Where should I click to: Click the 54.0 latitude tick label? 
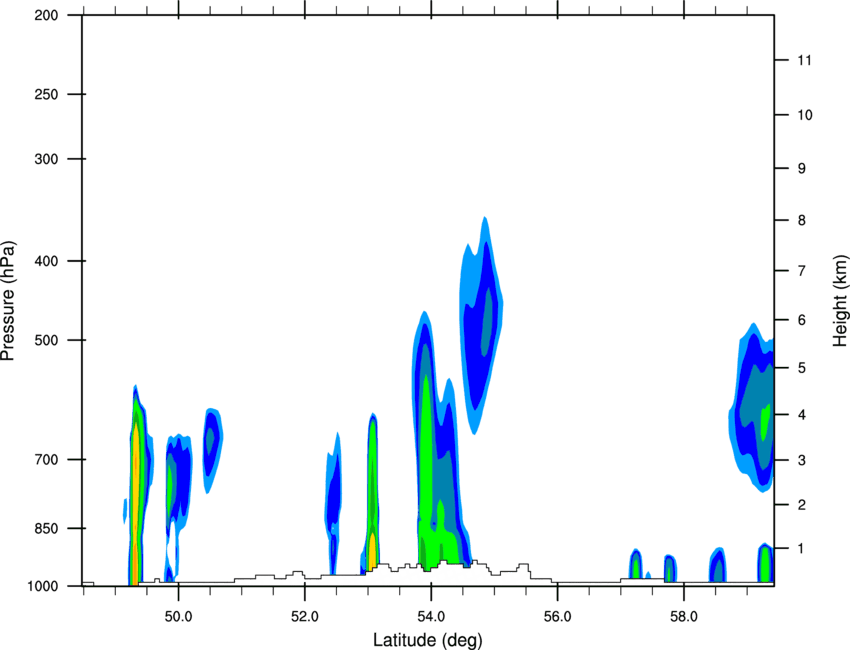coord(431,617)
